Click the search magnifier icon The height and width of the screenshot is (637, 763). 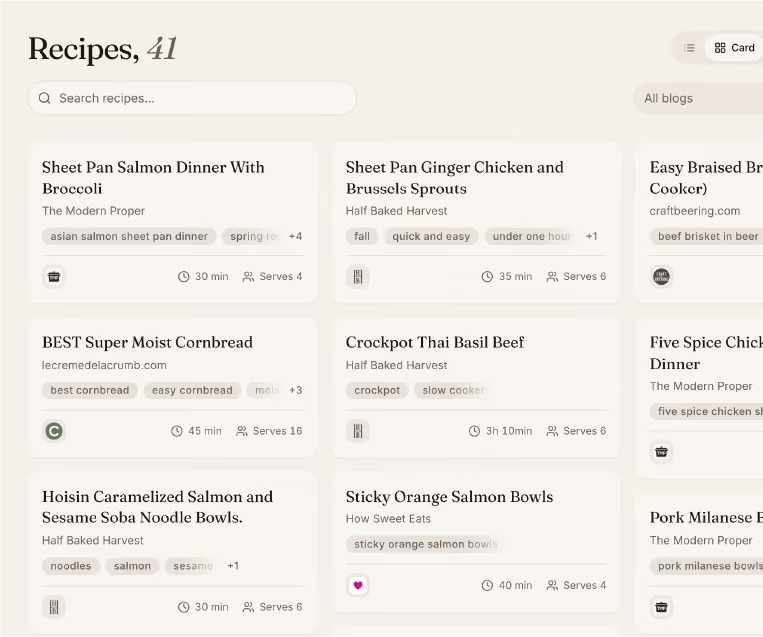coord(44,98)
